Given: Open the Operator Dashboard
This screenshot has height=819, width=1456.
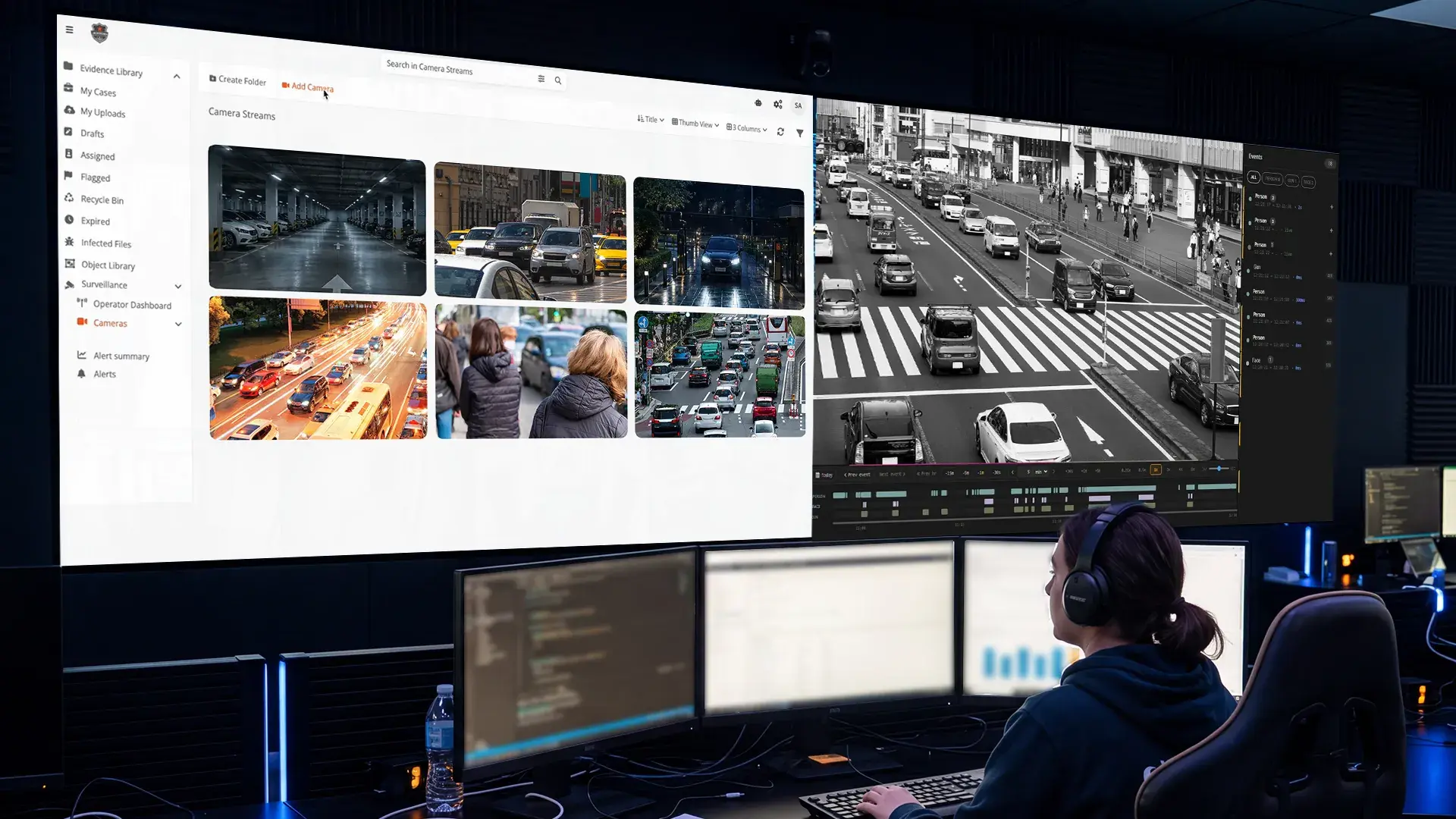Looking at the screenshot, I should [x=125, y=304].
